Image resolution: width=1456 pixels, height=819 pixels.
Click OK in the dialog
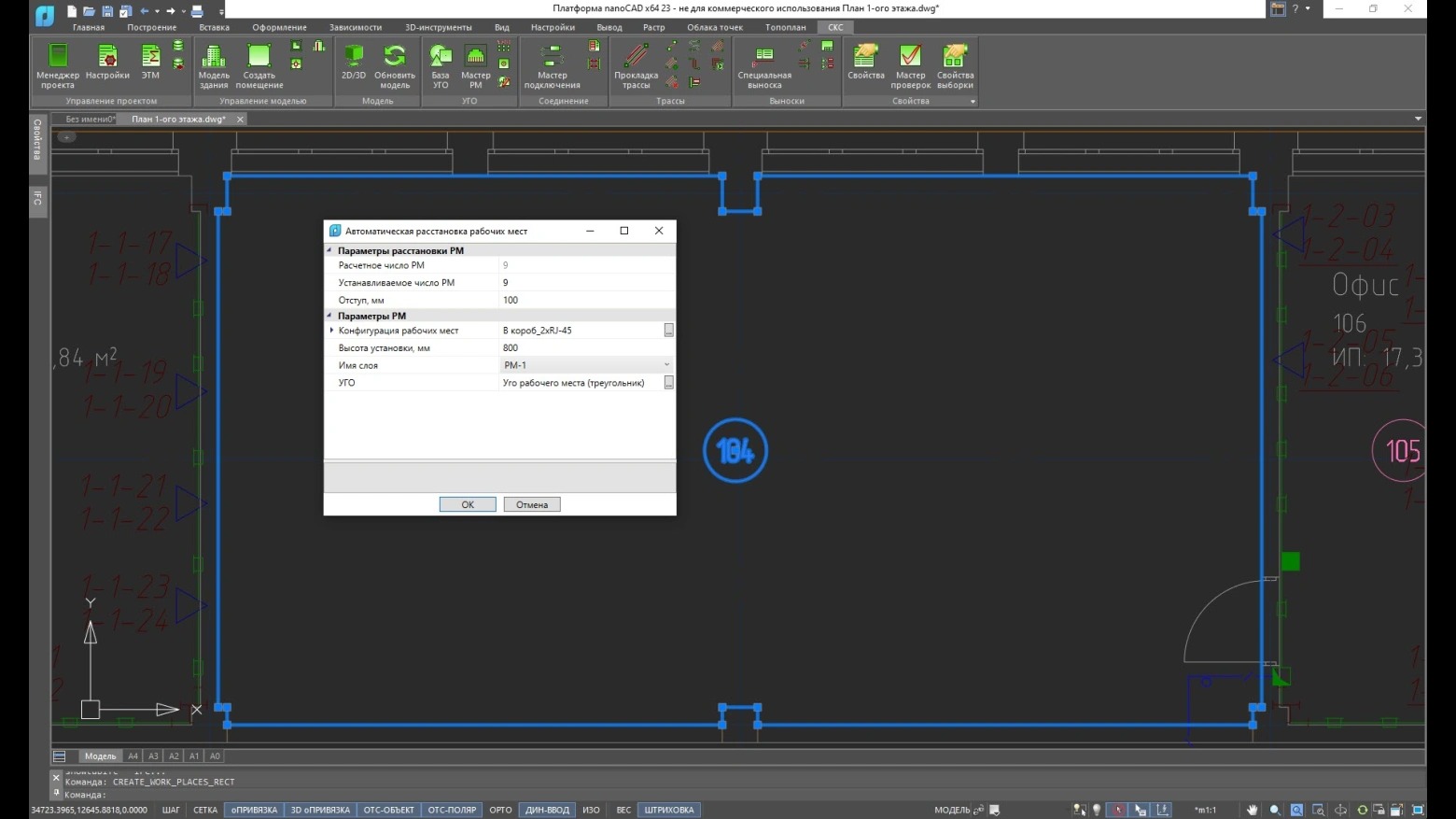point(468,504)
